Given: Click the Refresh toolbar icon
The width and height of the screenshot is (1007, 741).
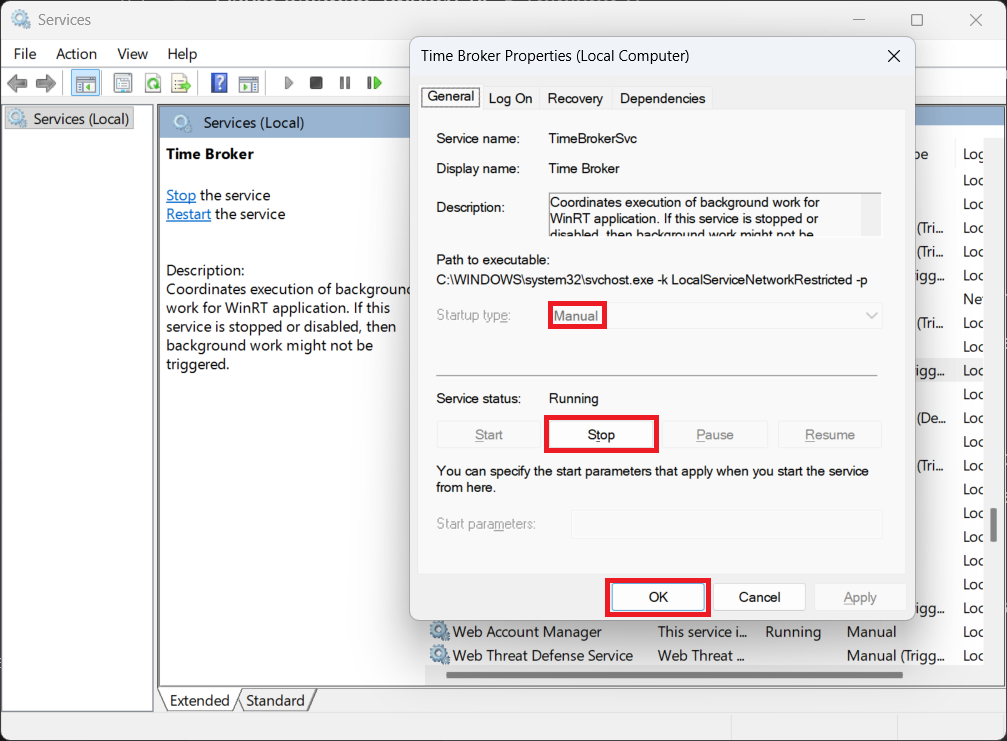Looking at the screenshot, I should coord(152,83).
